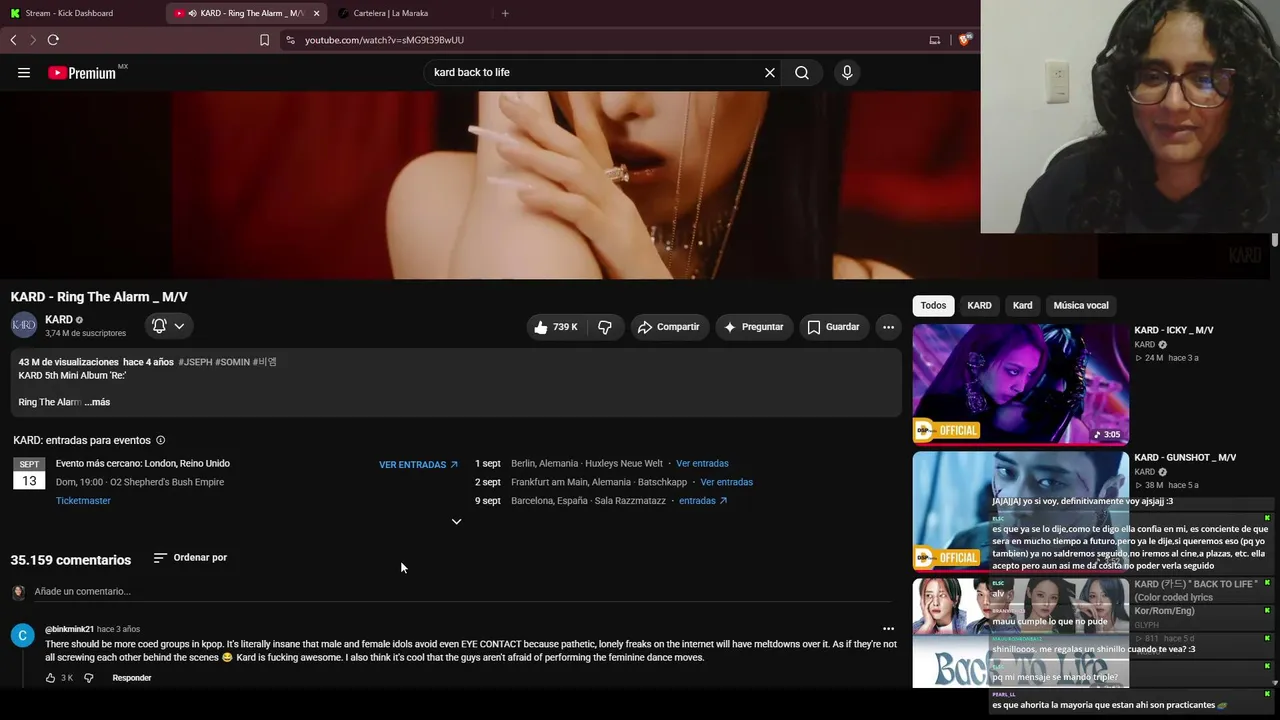Image resolution: width=1280 pixels, height=720 pixels.
Task: Close the KARD - Ring The Alarm tab
Action: tap(316, 13)
